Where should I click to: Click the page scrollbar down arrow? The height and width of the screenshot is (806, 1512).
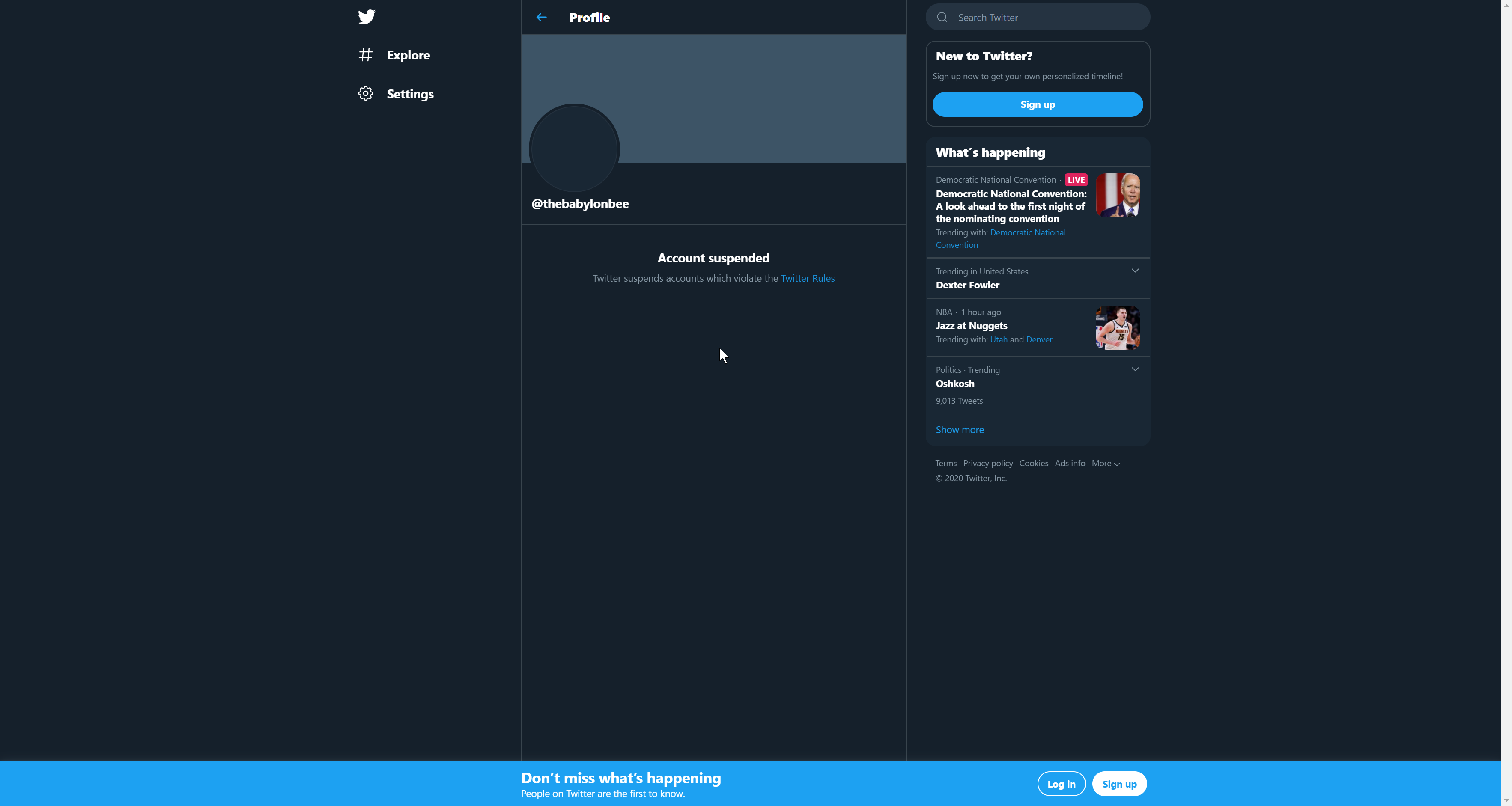point(1507,800)
